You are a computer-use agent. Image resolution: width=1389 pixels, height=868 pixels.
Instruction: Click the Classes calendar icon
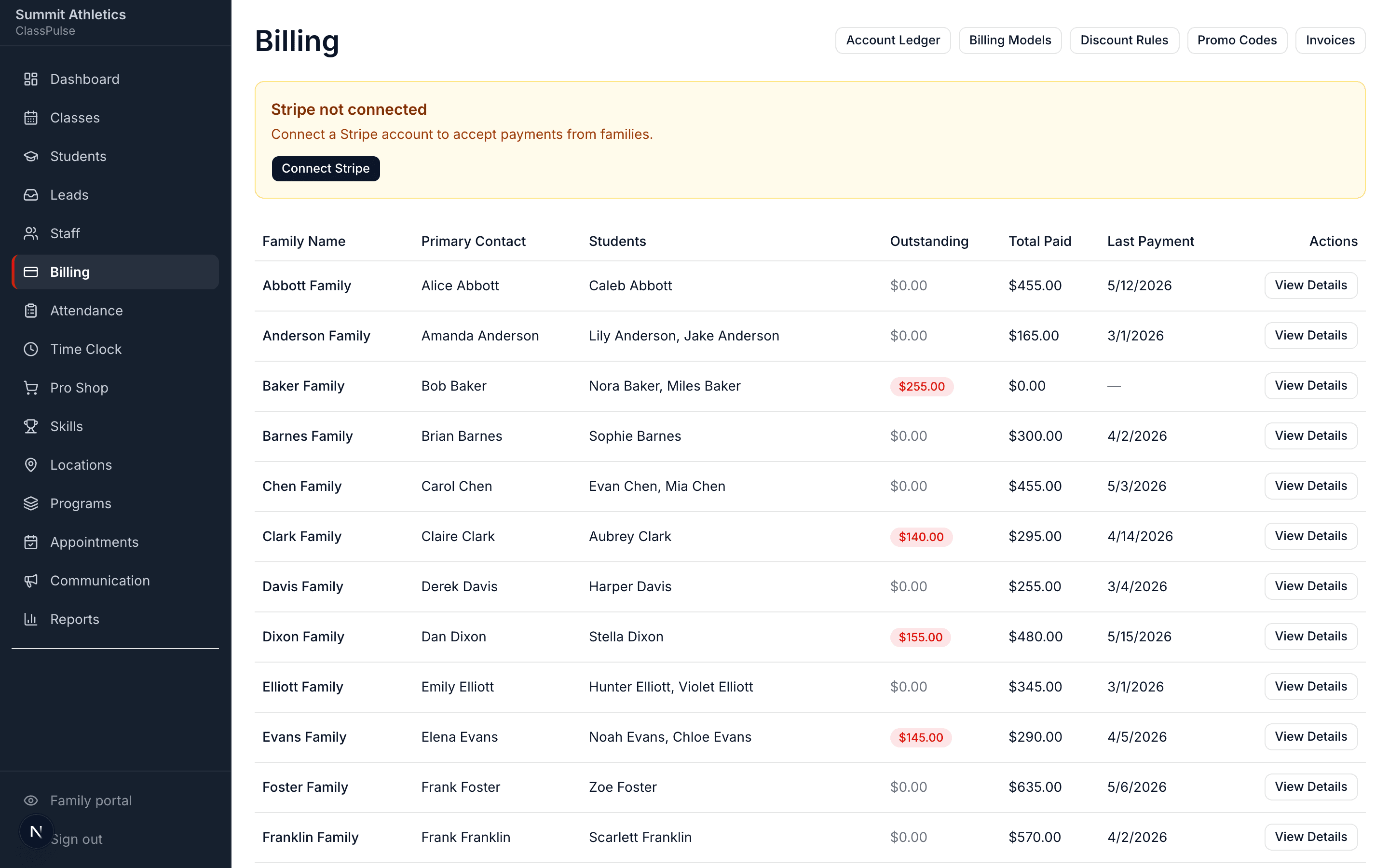(31, 118)
